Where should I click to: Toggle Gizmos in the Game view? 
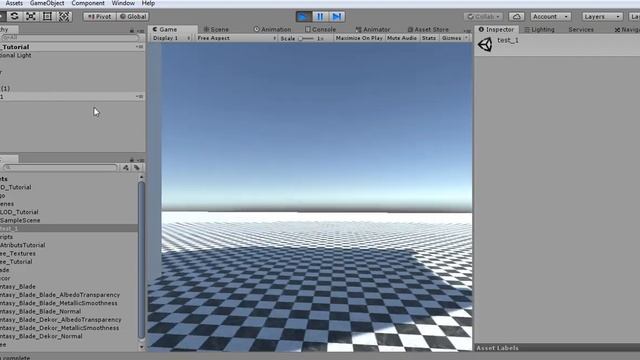tap(451, 38)
